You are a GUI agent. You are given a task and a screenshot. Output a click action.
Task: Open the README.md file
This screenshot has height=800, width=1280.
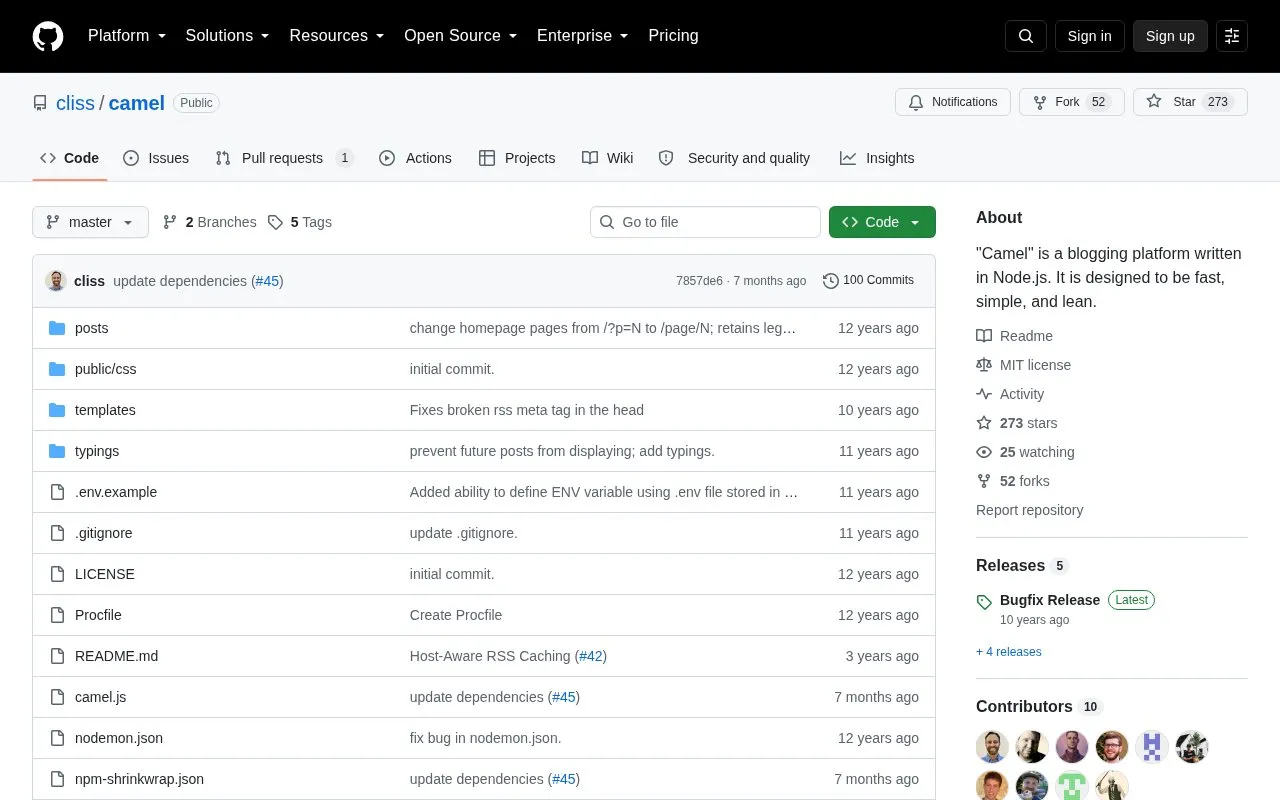[x=116, y=656]
